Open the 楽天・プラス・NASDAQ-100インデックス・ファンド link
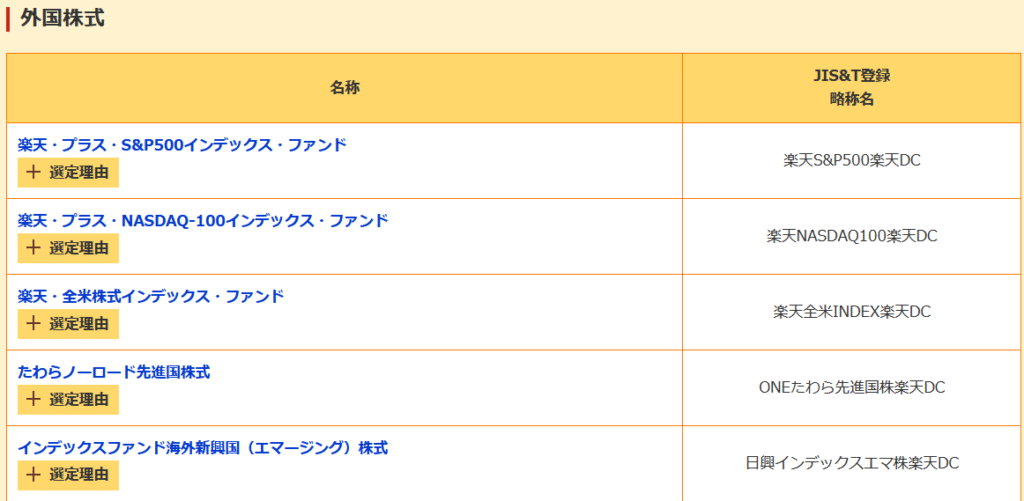 click(x=203, y=221)
